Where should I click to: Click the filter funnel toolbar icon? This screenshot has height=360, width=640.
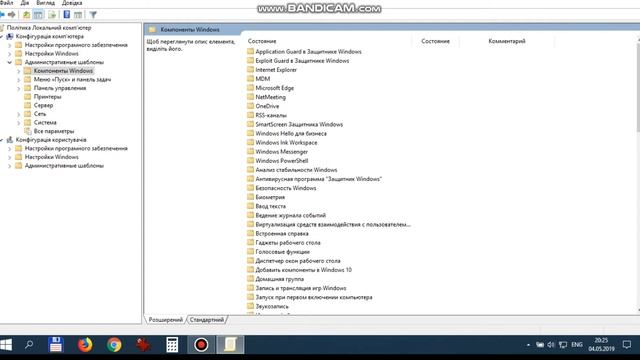coord(93,15)
